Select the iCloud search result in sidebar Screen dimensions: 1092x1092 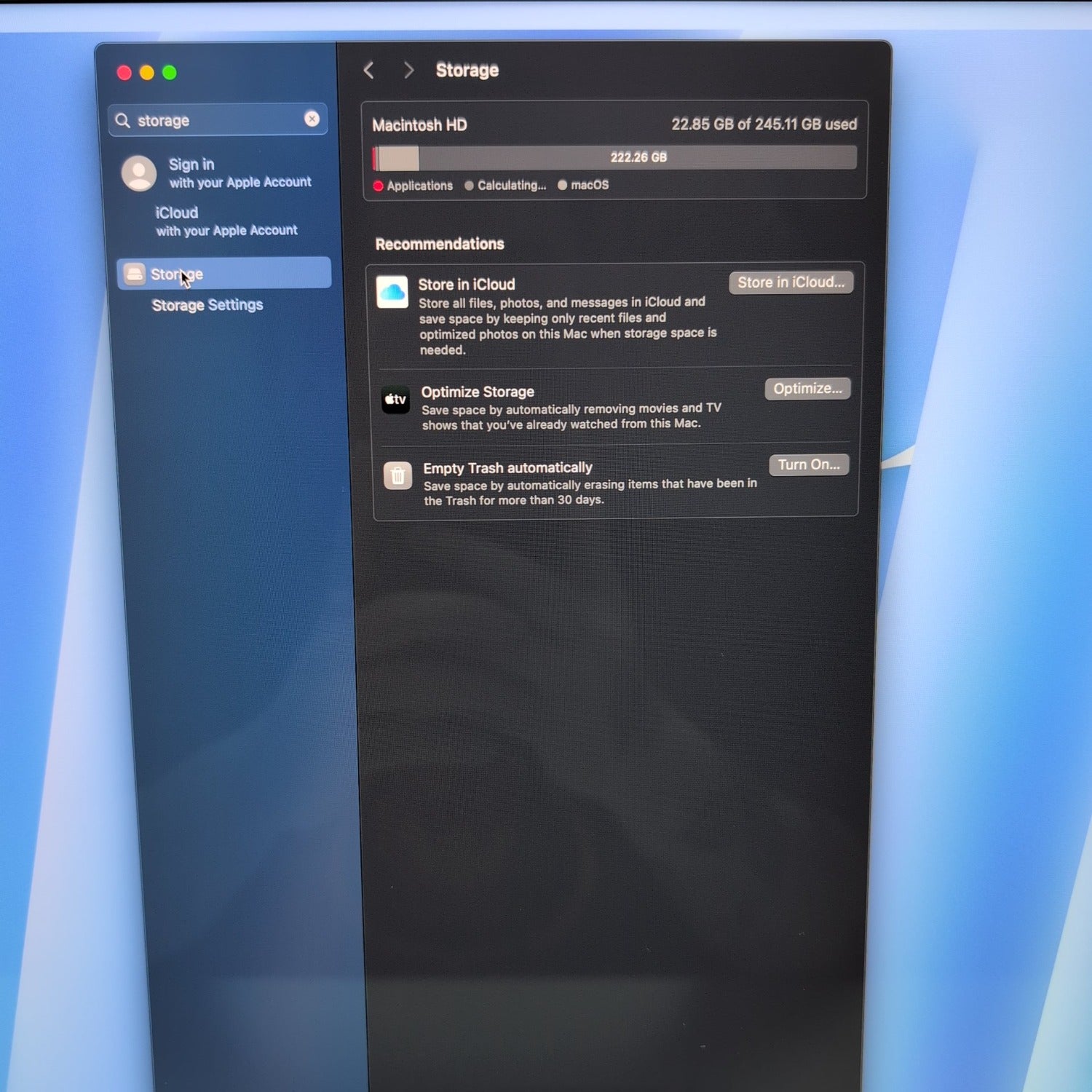226,221
